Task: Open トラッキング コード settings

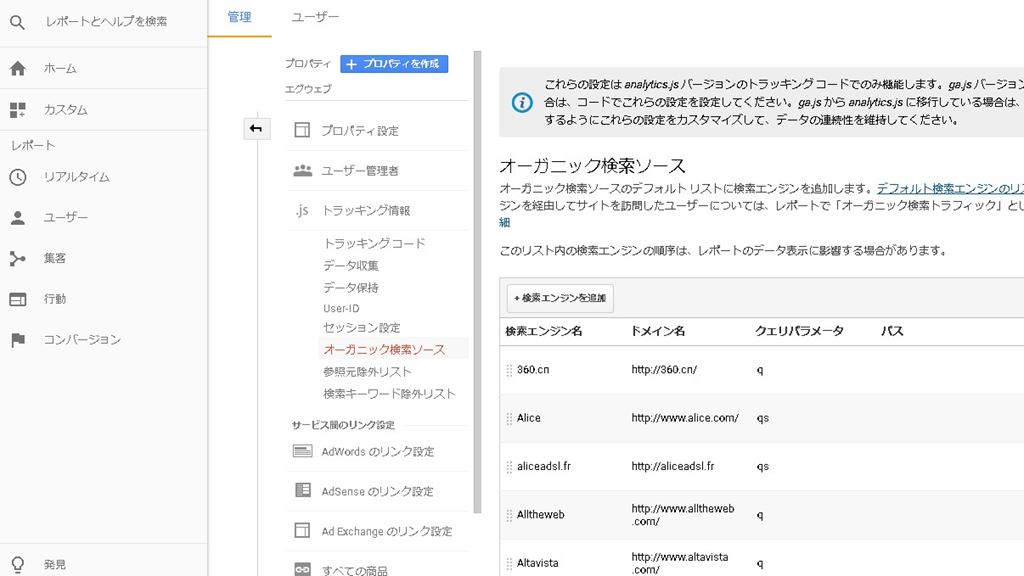Action: point(374,244)
